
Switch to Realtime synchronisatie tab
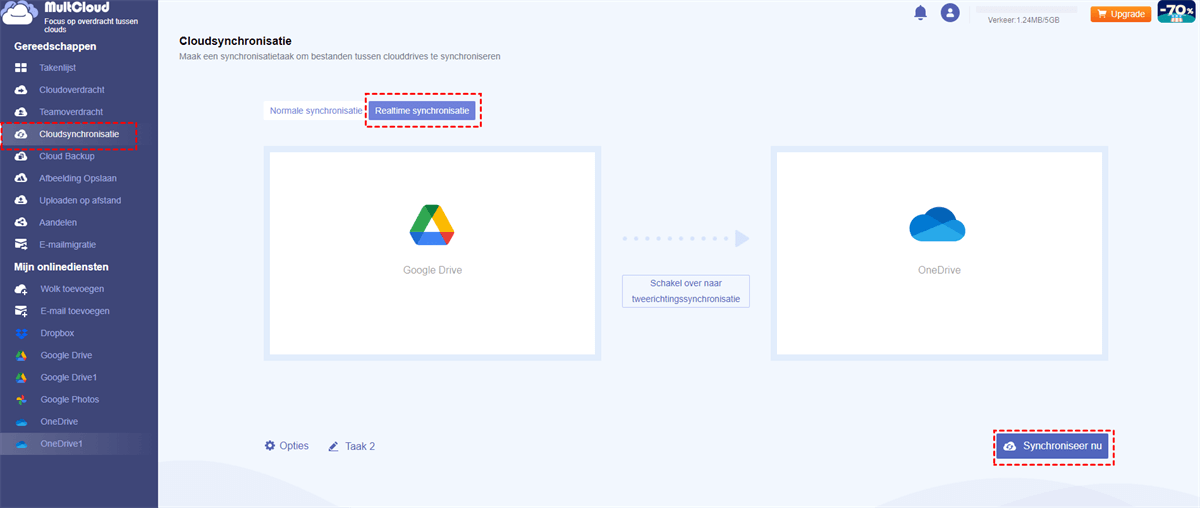coord(422,111)
